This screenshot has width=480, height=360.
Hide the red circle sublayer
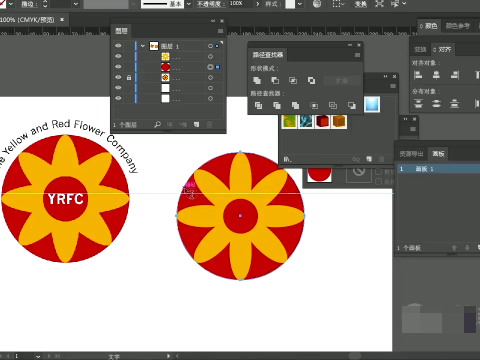click(118, 67)
